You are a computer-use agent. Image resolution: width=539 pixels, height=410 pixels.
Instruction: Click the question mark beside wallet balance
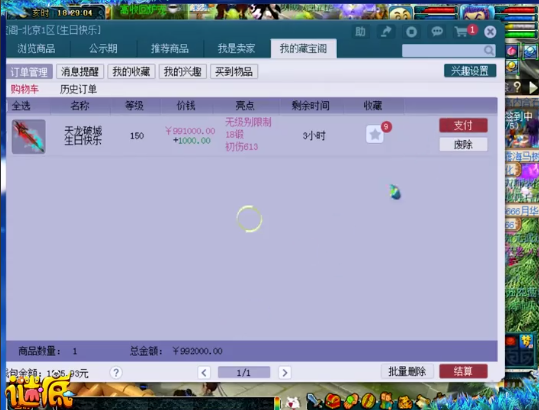point(116,373)
